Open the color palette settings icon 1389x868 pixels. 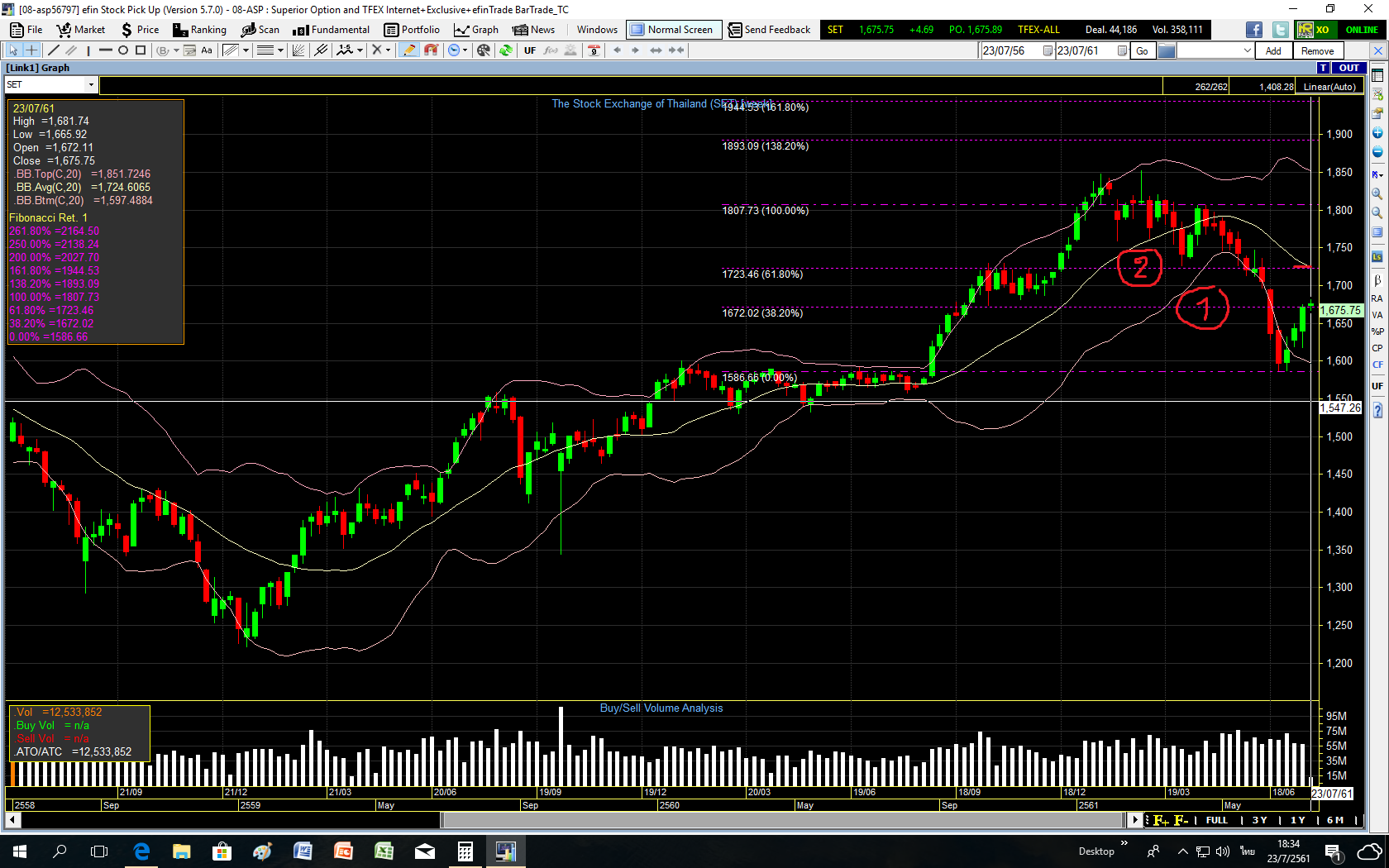pyautogui.click(x=484, y=50)
